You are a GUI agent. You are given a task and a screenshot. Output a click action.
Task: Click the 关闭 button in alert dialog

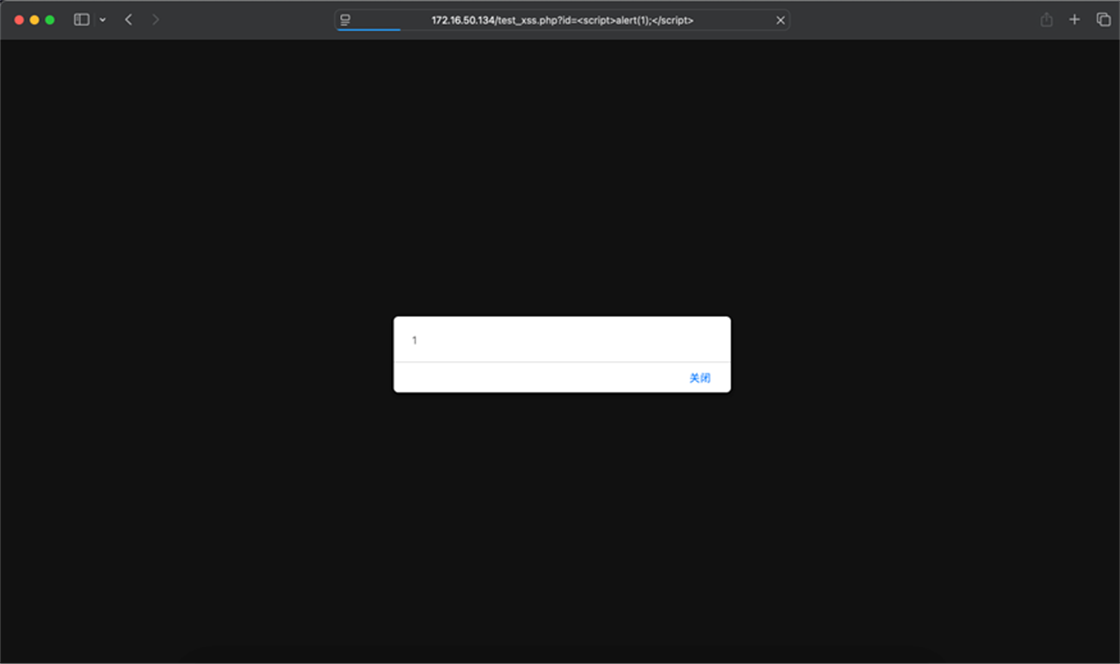coord(699,378)
